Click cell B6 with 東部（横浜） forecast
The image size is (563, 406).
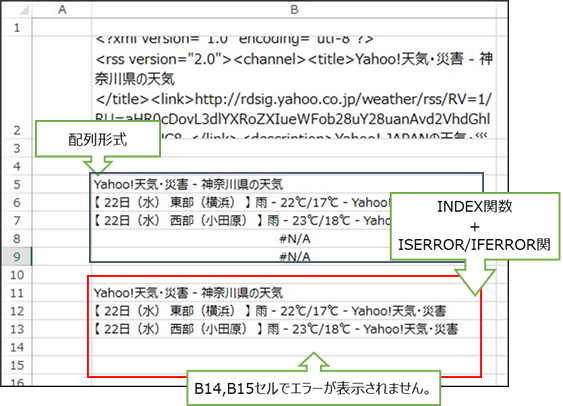pos(241,203)
